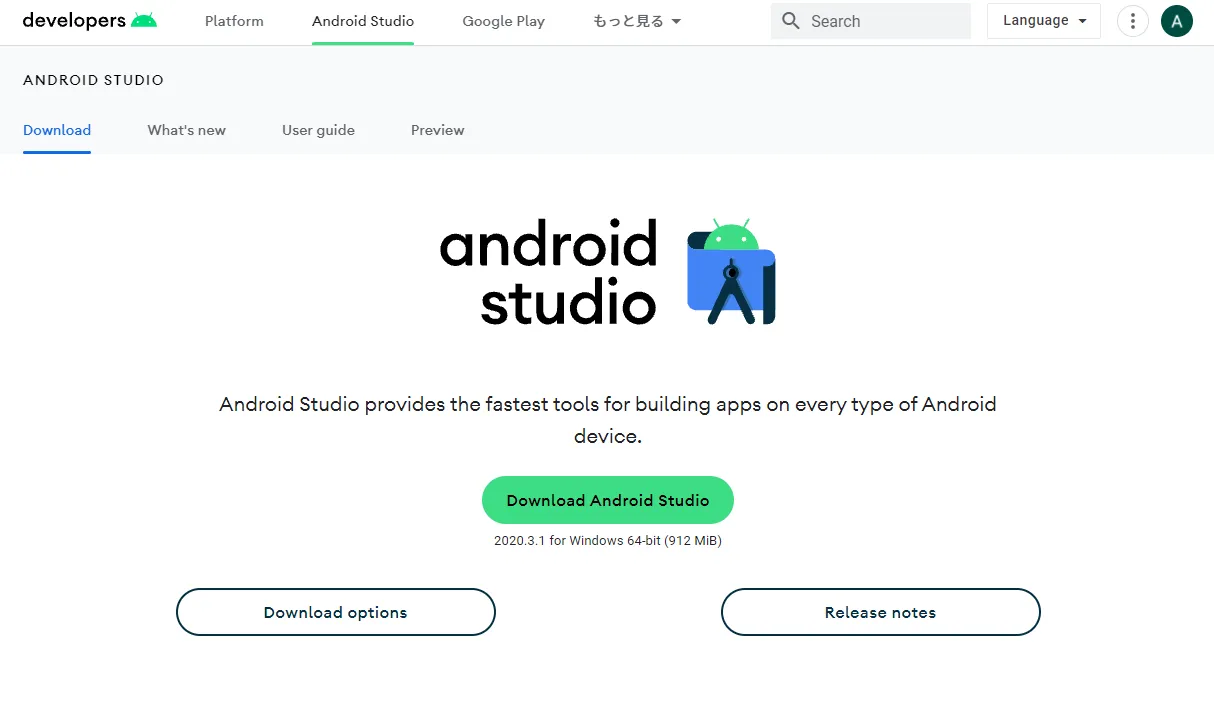Open Download options
Screen dimensions: 1214x712
pos(335,612)
